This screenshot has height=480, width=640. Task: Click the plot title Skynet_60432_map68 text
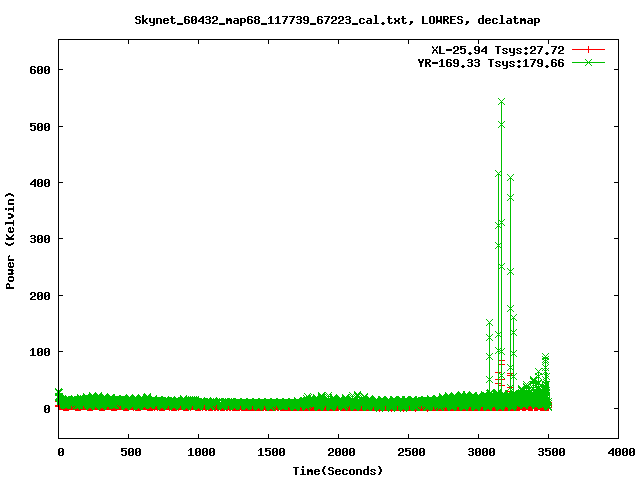(x=337, y=20)
